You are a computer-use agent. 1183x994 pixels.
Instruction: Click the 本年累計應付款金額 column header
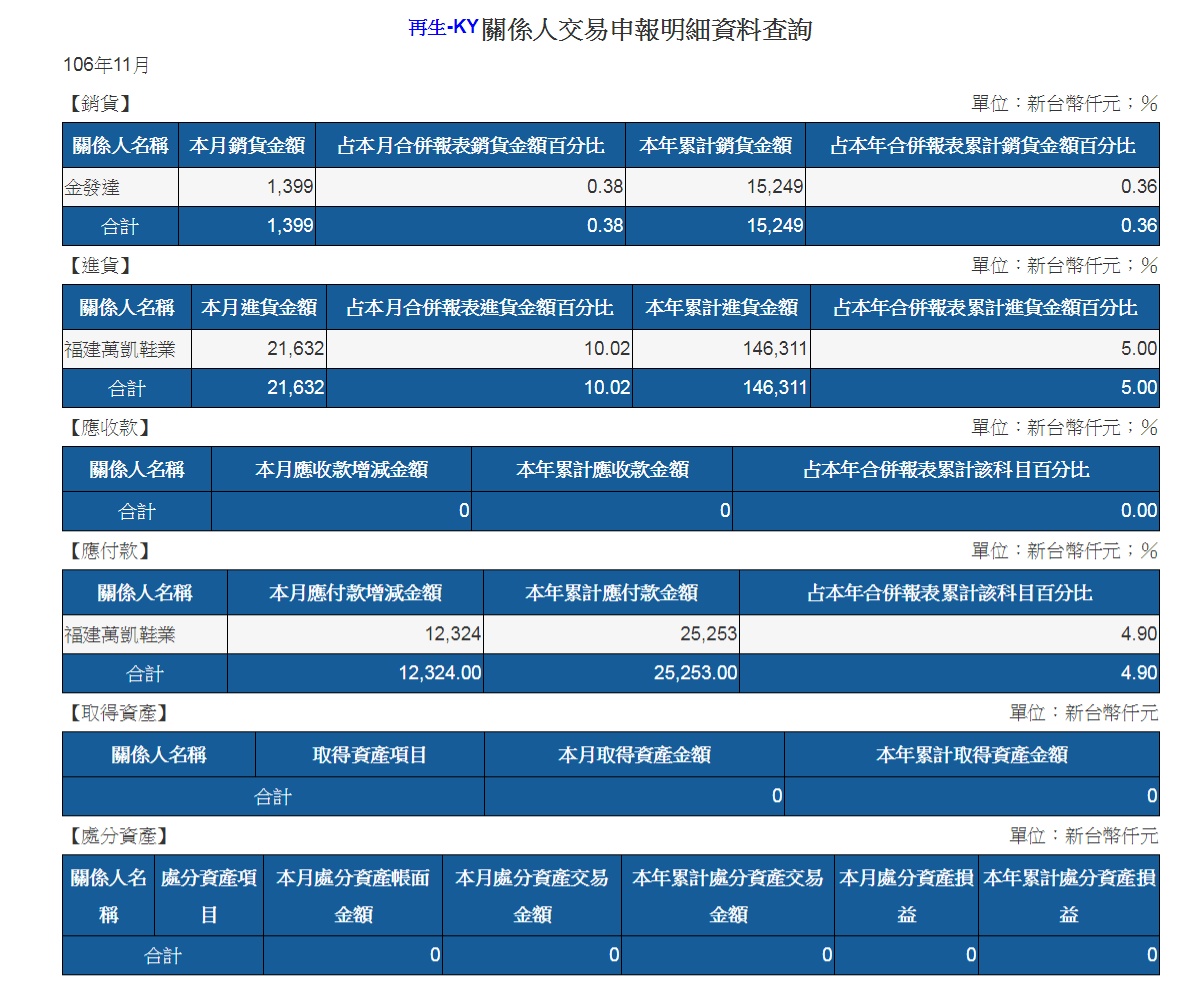tap(611, 593)
